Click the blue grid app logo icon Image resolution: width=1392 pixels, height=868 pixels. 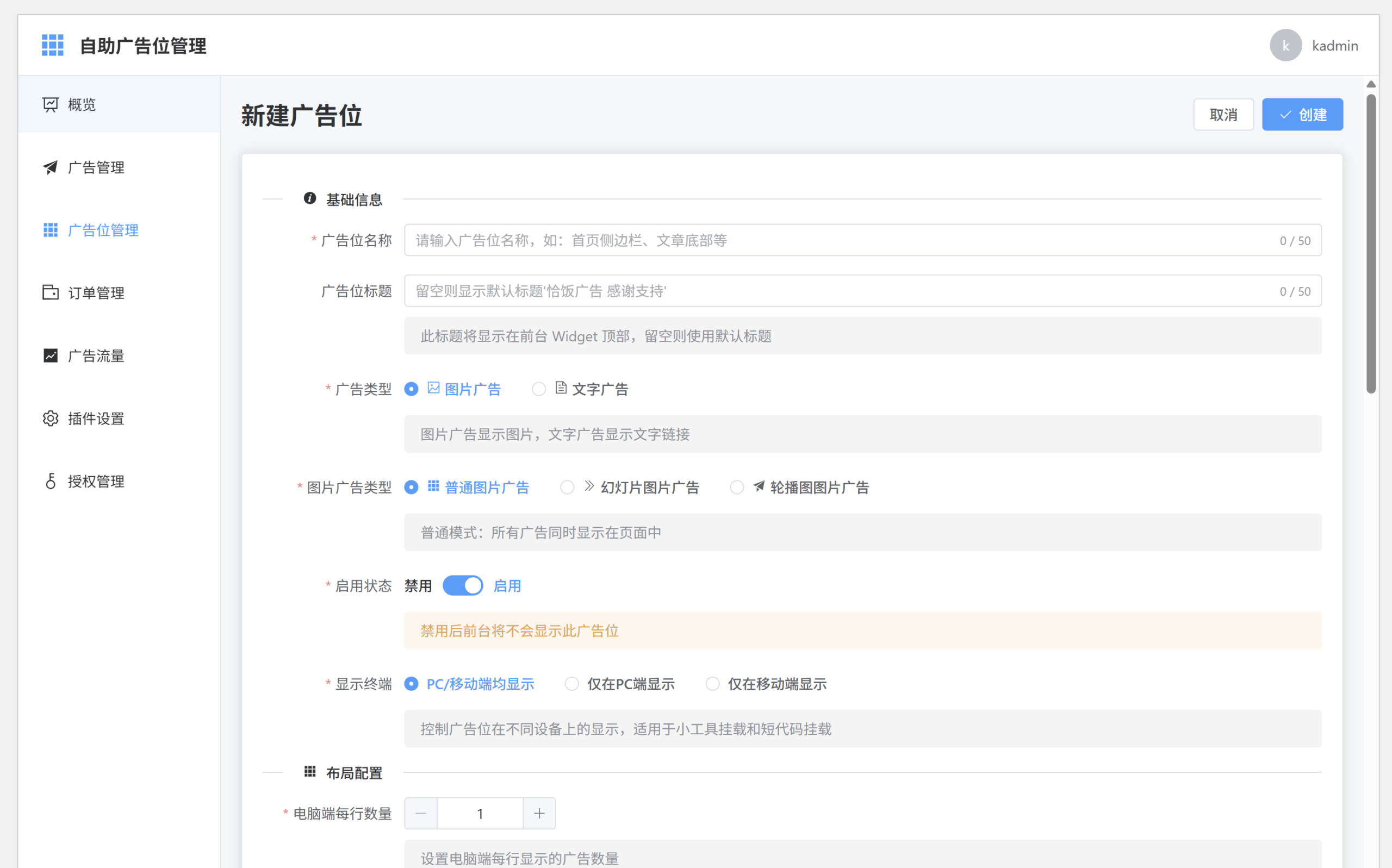click(x=52, y=45)
